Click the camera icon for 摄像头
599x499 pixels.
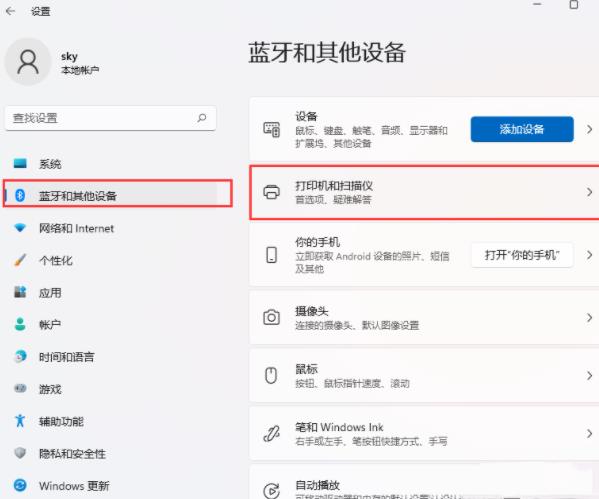pyautogui.click(x=272, y=318)
